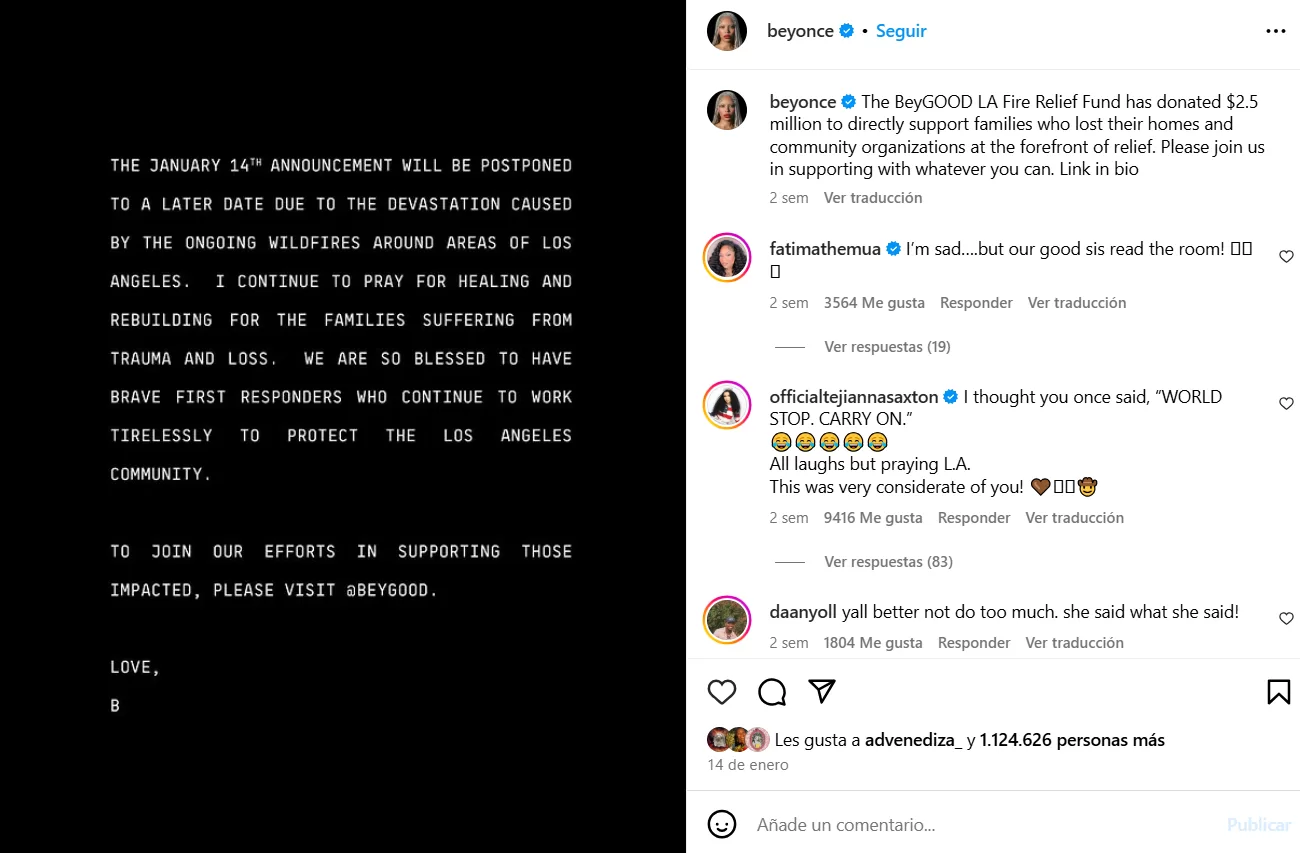
Task: Expand the 83 replies under officialtejiannasaxton
Action: 888,562
